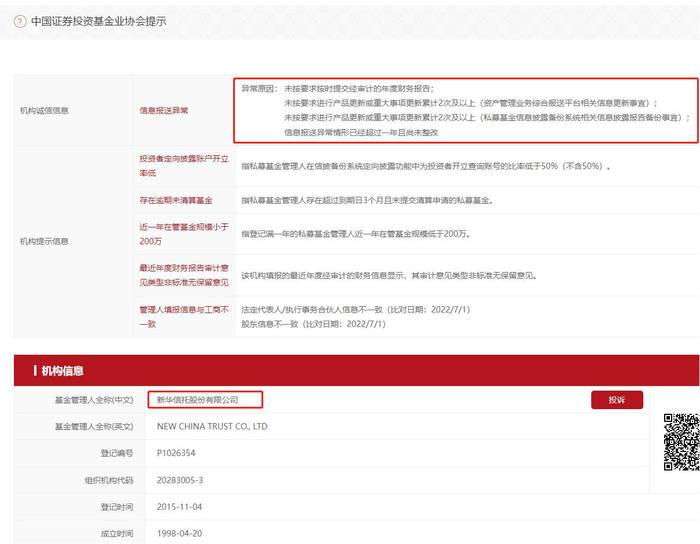700x544 pixels.
Task: Click registration date 2015-11-04
Action: [179, 507]
